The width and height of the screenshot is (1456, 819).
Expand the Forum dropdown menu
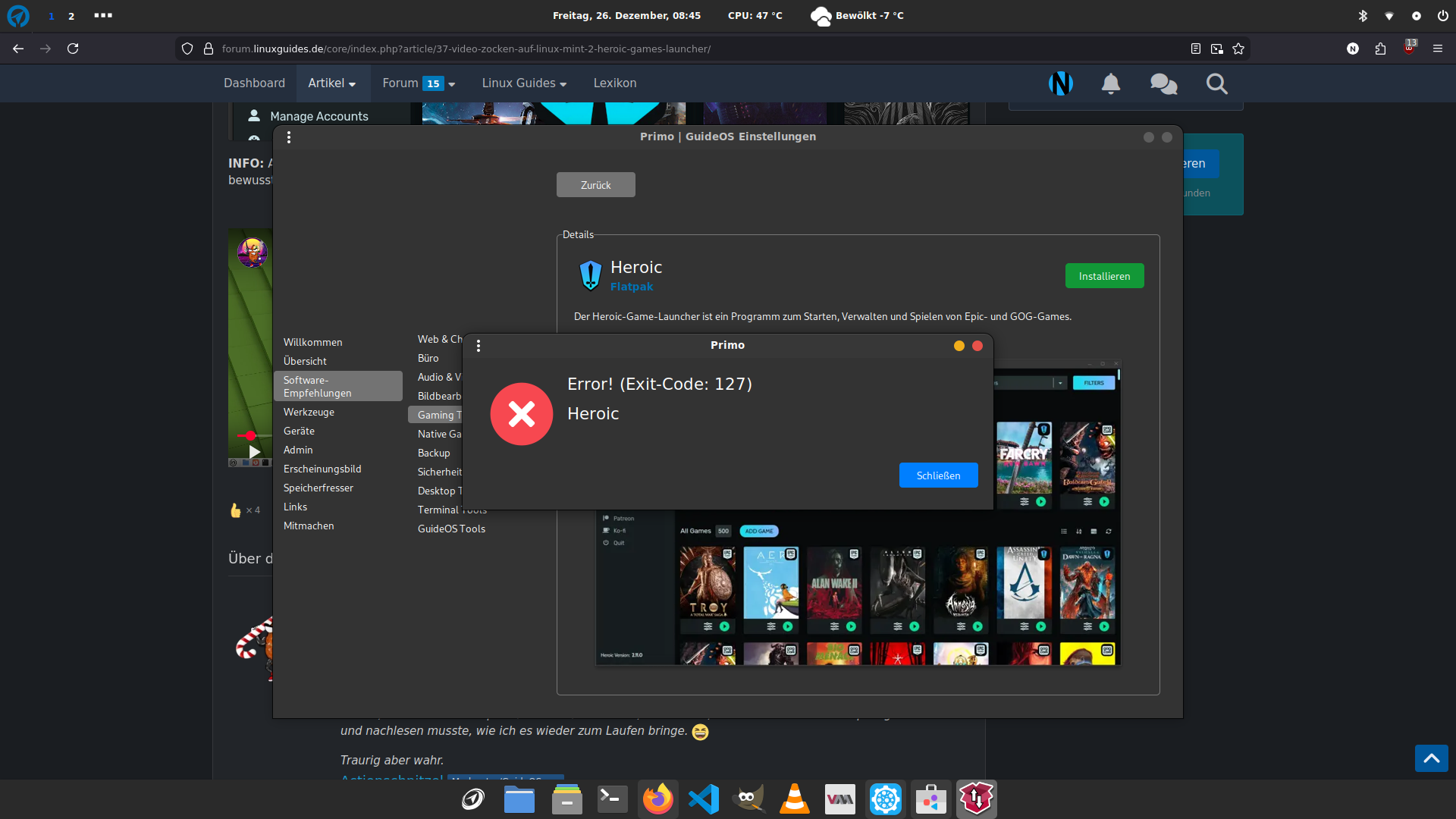pyautogui.click(x=419, y=83)
